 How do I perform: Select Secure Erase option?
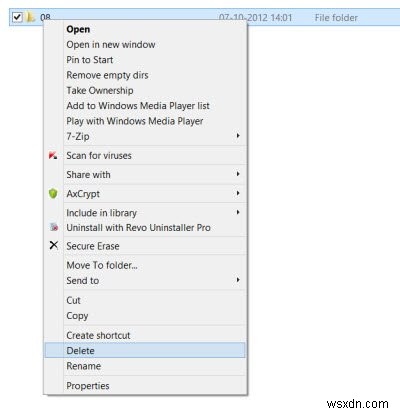tap(145, 246)
